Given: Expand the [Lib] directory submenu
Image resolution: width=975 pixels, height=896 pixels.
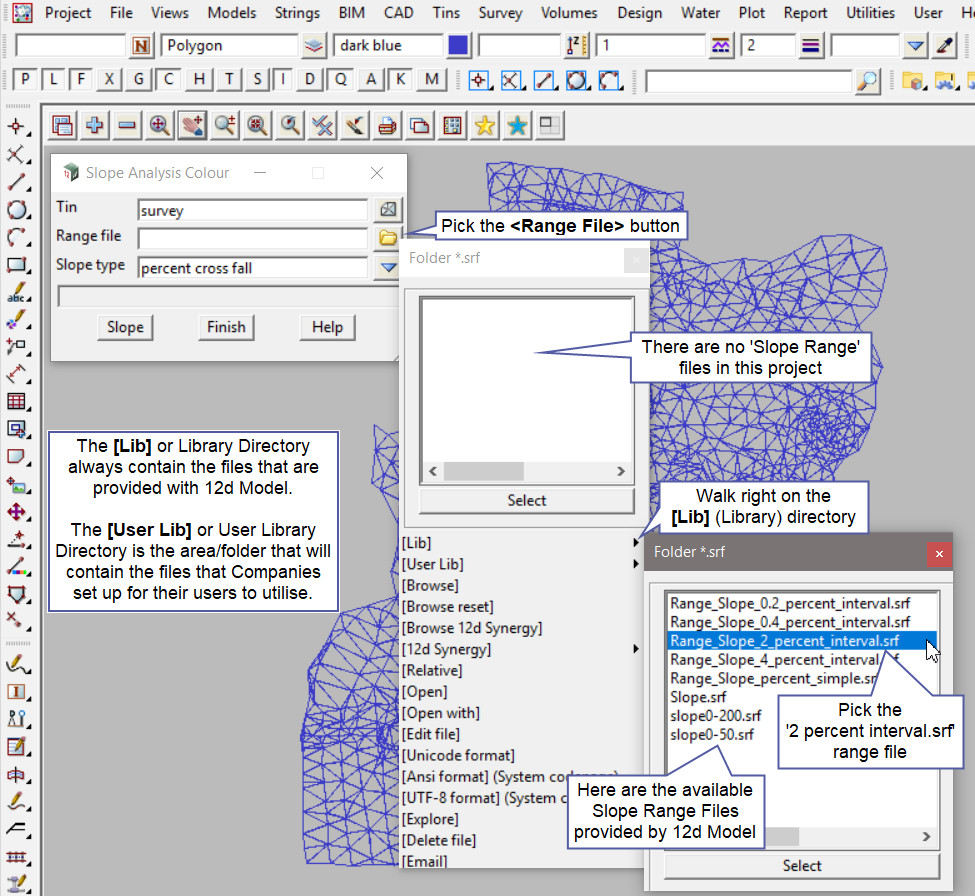Looking at the screenshot, I should tap(636, 543).
